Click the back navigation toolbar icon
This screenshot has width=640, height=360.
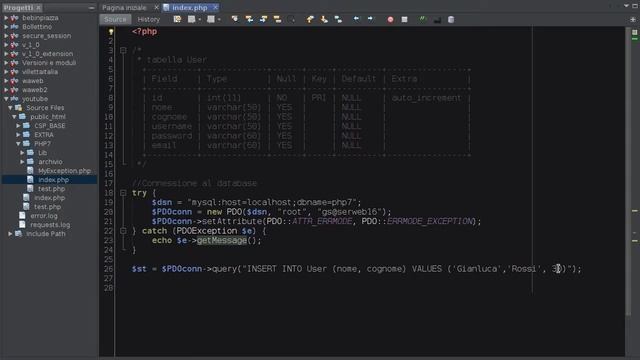pos(191,19)
